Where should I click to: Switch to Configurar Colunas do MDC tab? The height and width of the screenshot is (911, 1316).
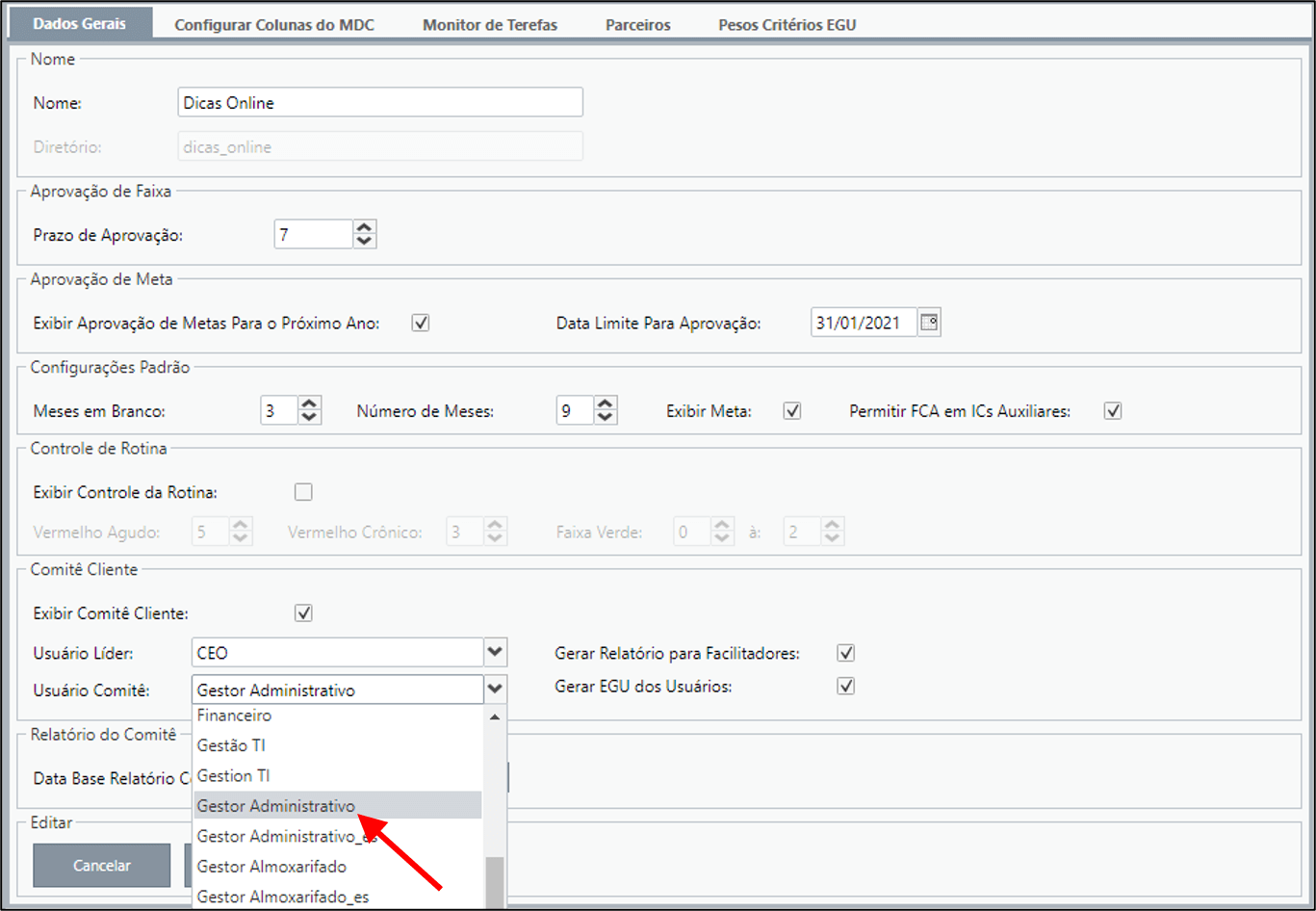click(x=274, y=25)
